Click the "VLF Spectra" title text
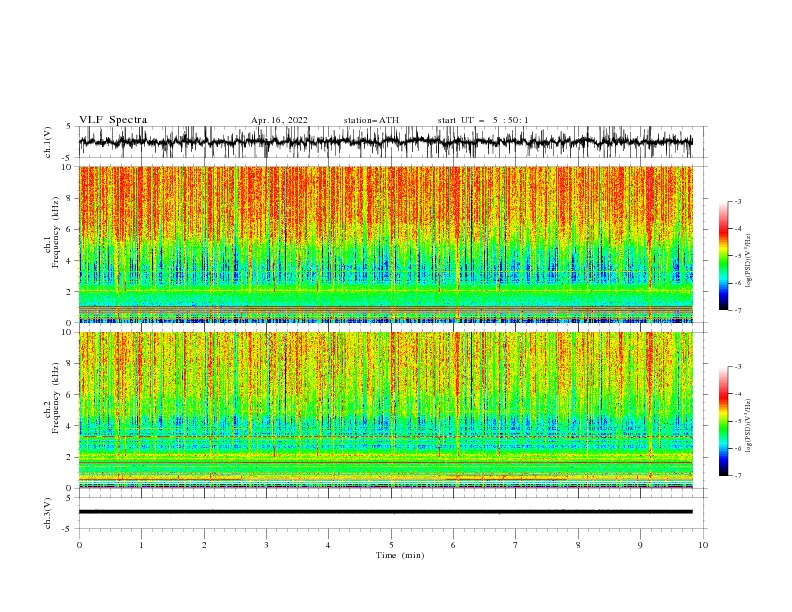Viewport: 792px width, 612px height. (113, 120)
